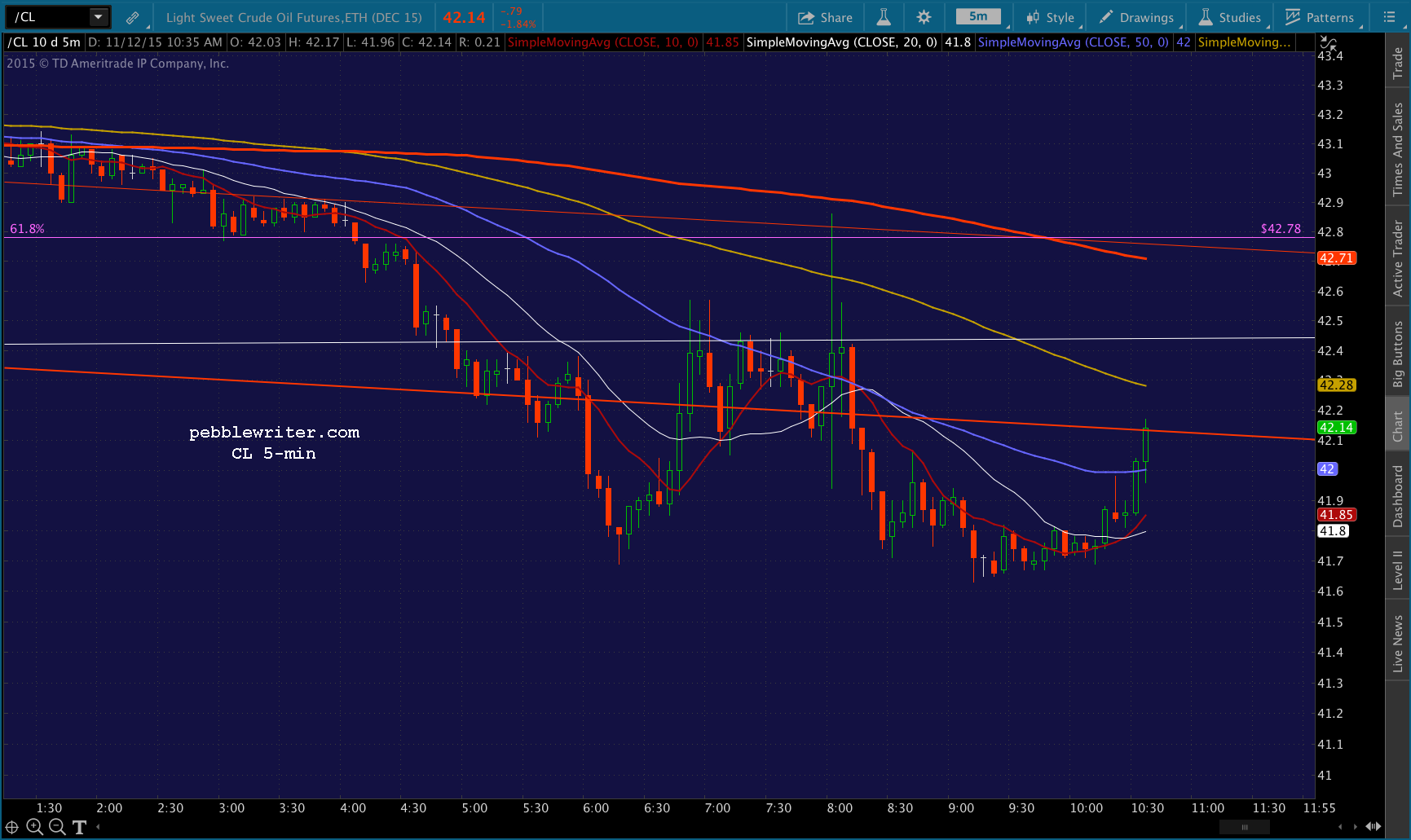Click the bottom horizontal scrollbar thumb
This screenshot has height=840, width=1411.
point(1245,828)
